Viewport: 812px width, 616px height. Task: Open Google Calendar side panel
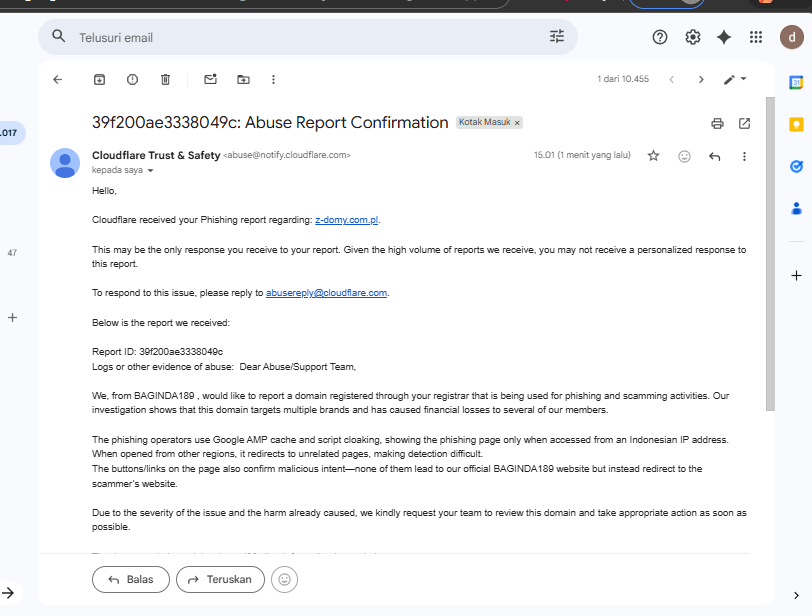point(796,82)
